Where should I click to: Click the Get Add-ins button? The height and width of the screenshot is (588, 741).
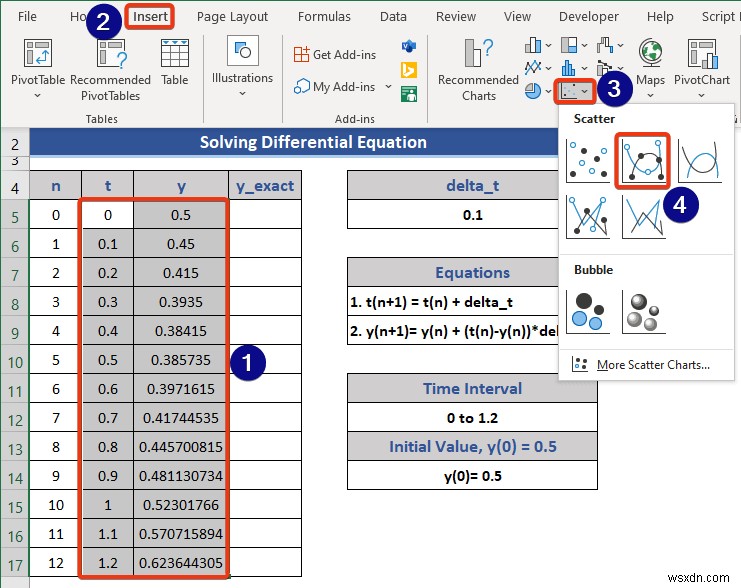335,55
